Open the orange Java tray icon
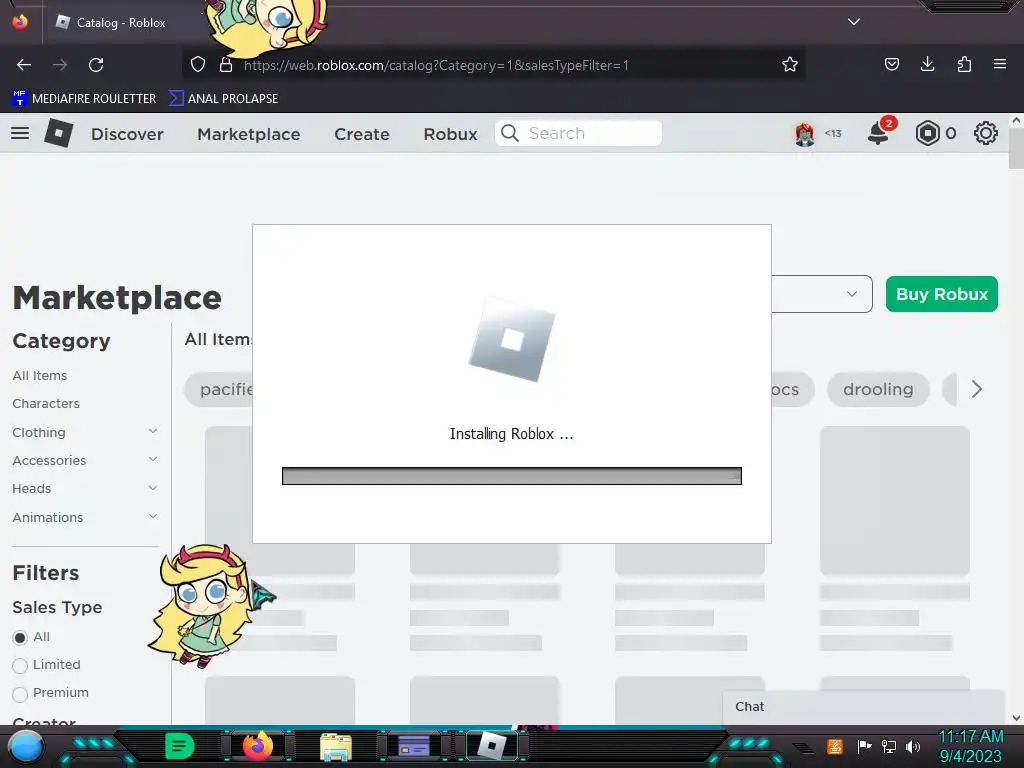 (x=835, y=746)
